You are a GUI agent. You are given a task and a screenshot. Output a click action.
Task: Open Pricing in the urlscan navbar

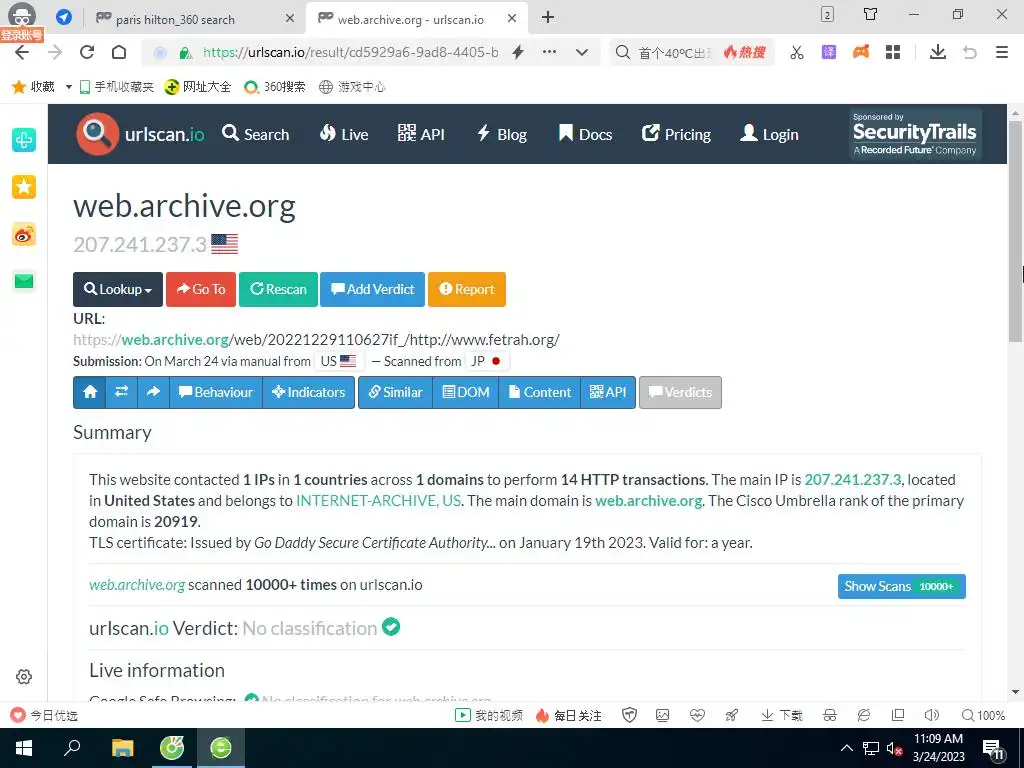(x=676, y=134)
